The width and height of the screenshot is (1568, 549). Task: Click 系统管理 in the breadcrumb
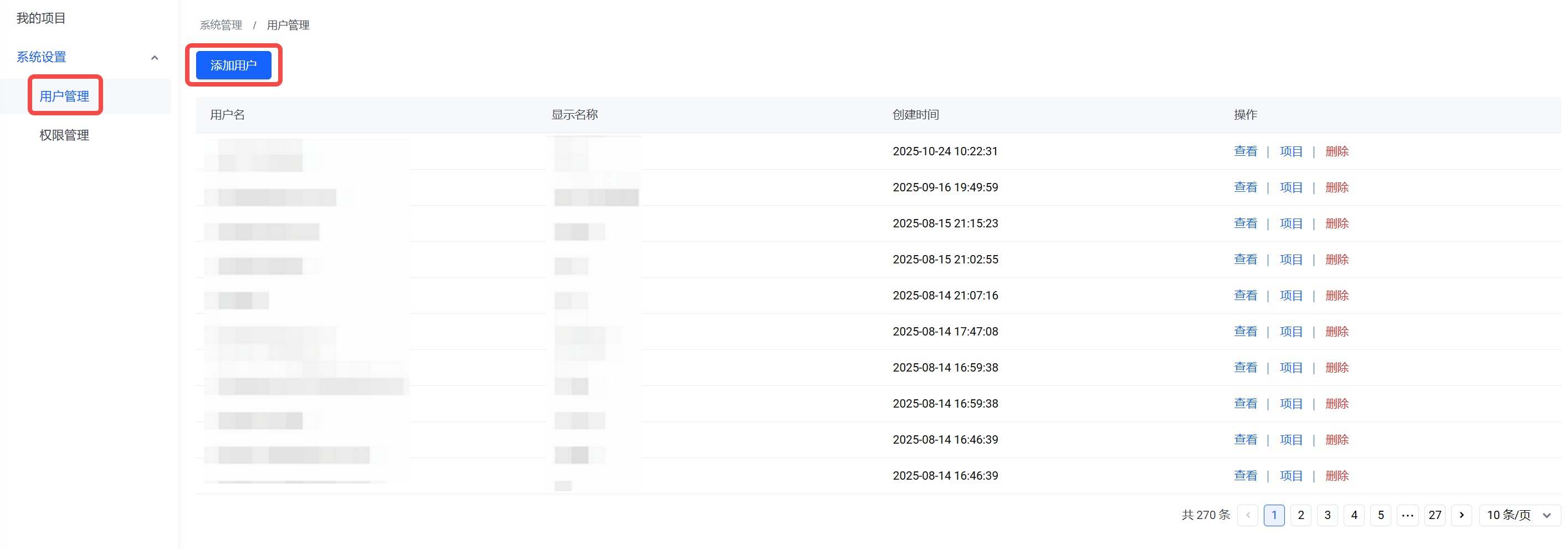221,25
